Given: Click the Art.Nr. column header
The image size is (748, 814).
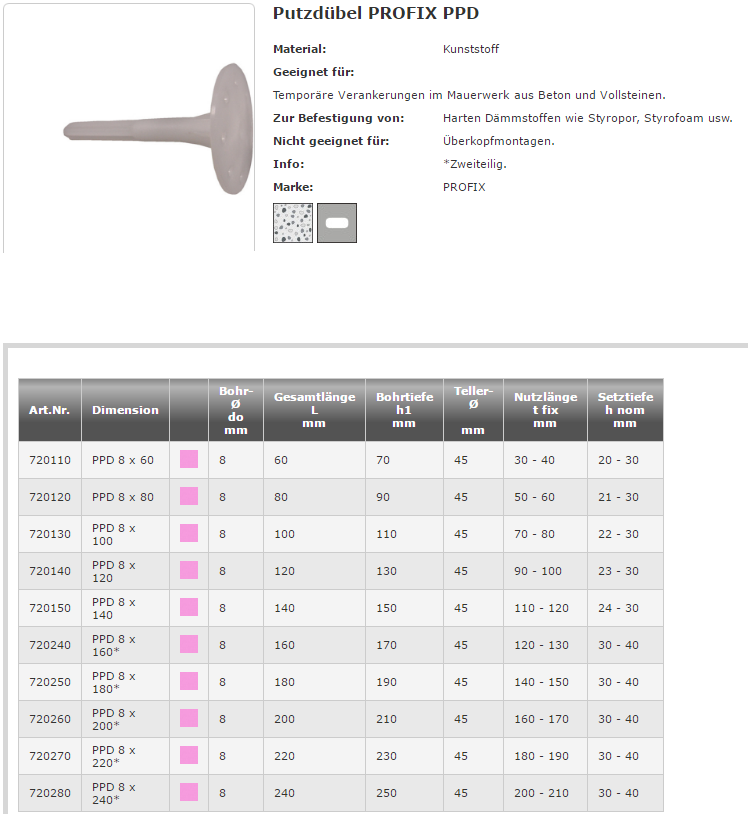Looking at the screenshot, I should pyautogui.click(x=49, y=410).
